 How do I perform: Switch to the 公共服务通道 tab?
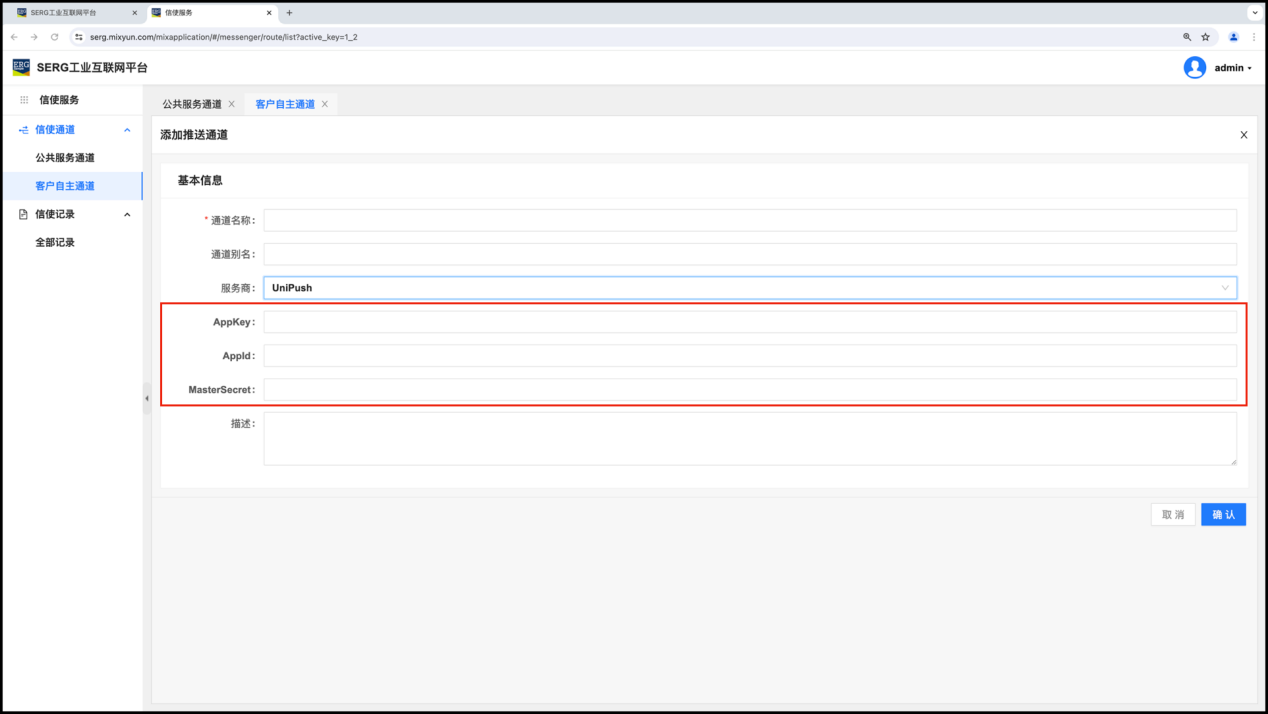[x=192, y=104]
